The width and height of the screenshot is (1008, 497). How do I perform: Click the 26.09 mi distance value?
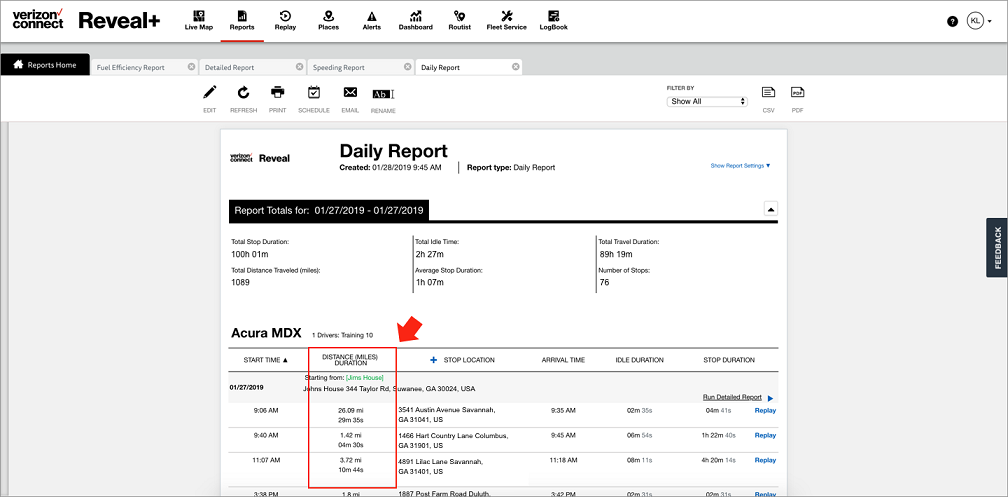click(x=350, y=409)
